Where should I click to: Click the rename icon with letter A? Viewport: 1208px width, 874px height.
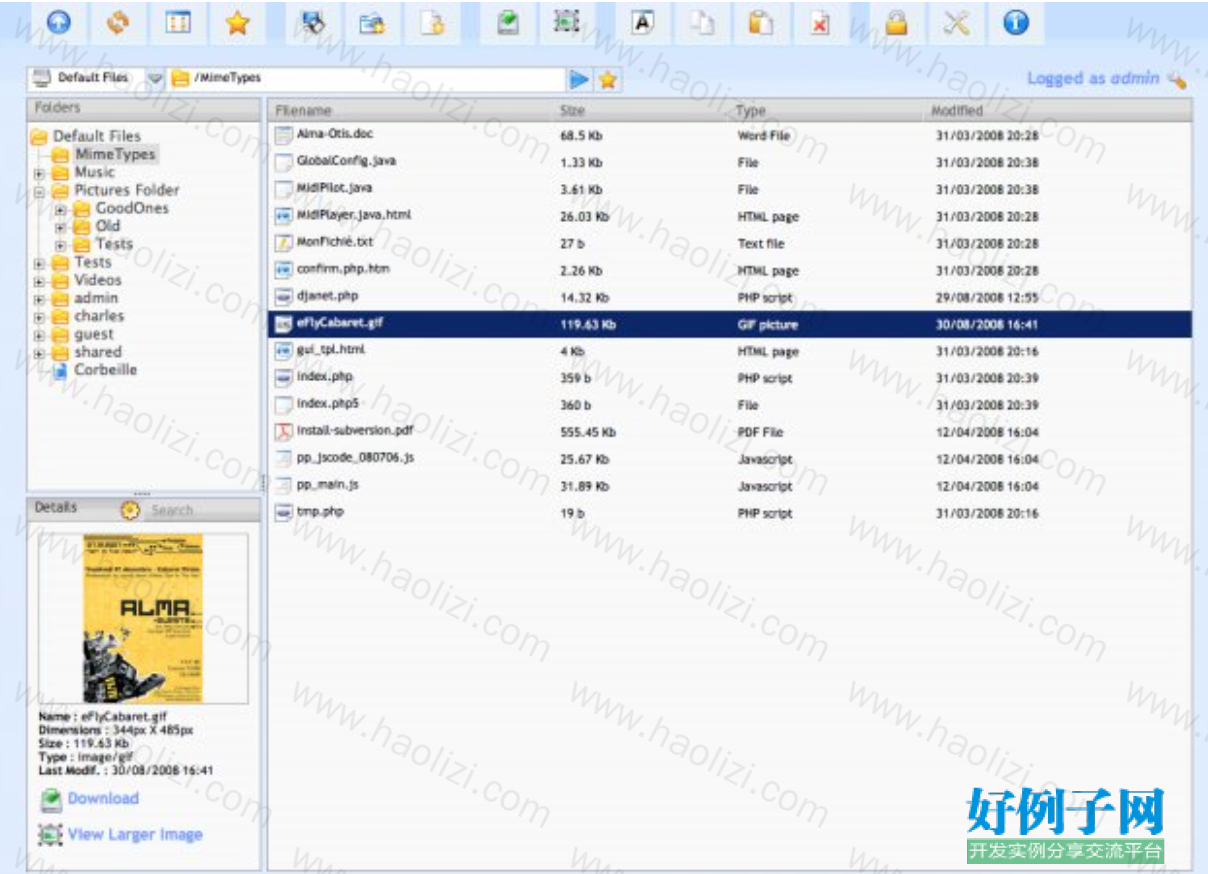(x=643, y=23)
